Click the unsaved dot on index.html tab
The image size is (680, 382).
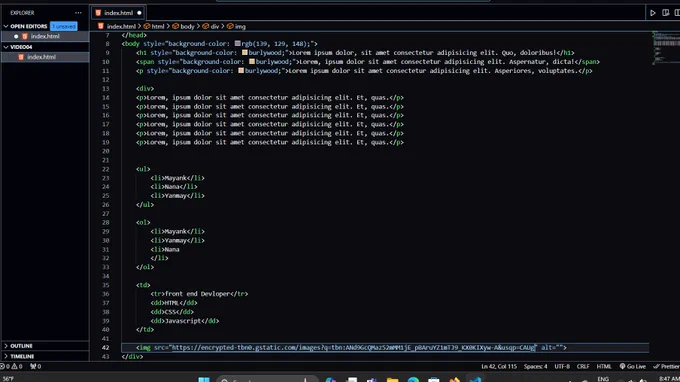pyautogui.click(x=139, y=13)
